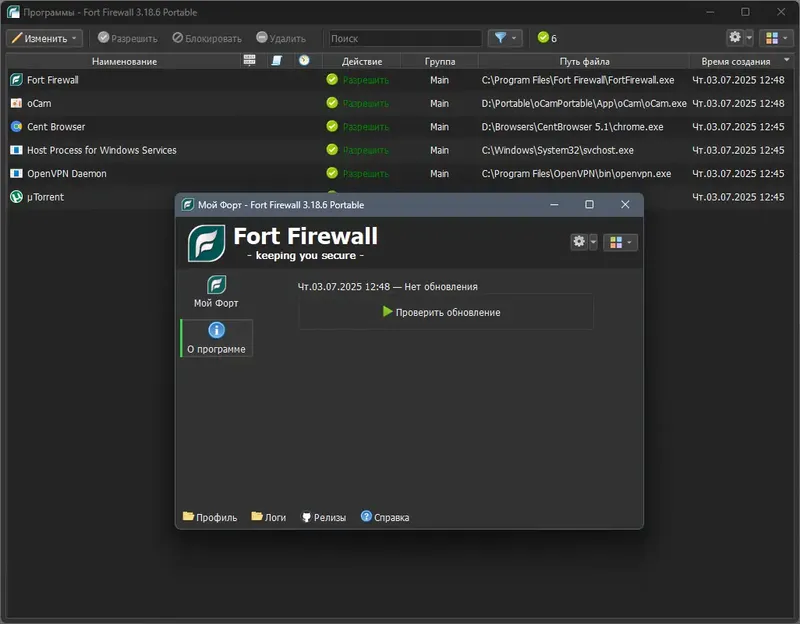Open colored grid menu in Программы window
Screen dimensions: 800x624
[x=776, y=38]
